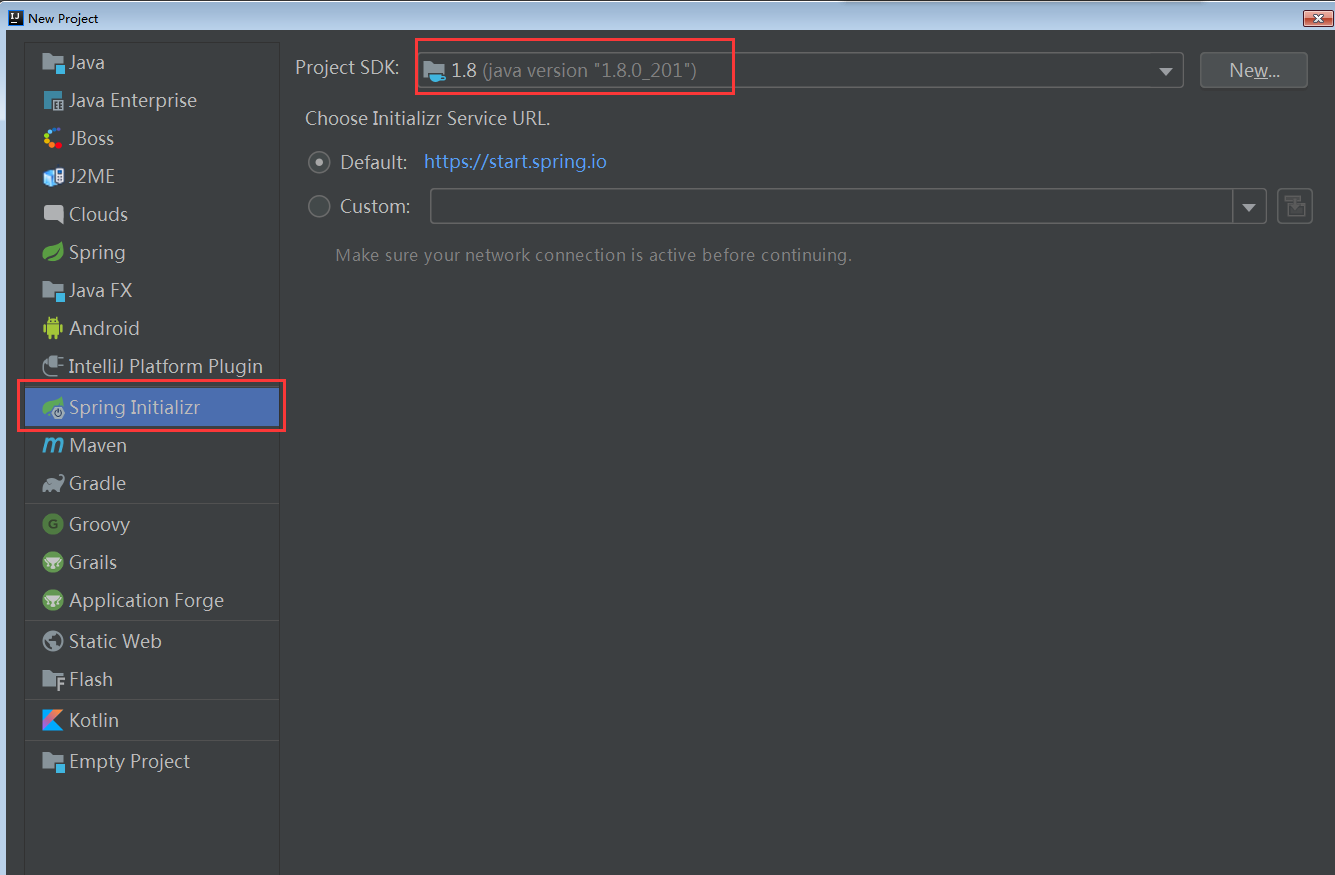Choose the IntelliJ Platform Plugin label
Screen dimensions: 1335x875
166,366
